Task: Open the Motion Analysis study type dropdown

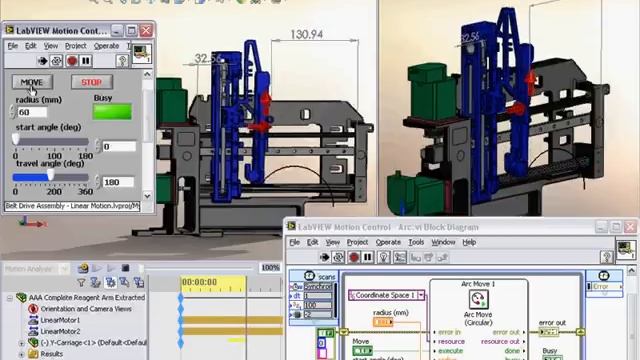Action: tap(64, 269)
